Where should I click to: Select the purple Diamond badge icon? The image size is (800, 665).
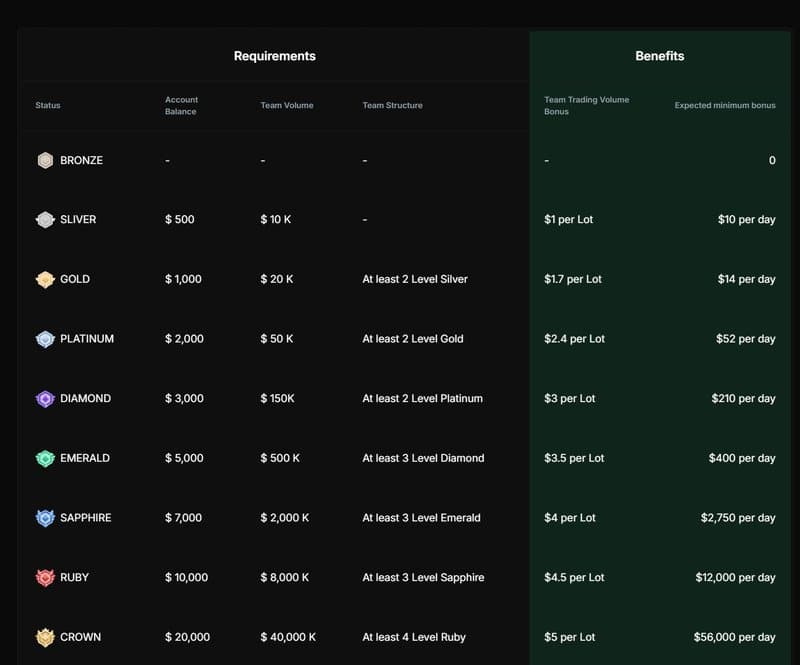45,399
